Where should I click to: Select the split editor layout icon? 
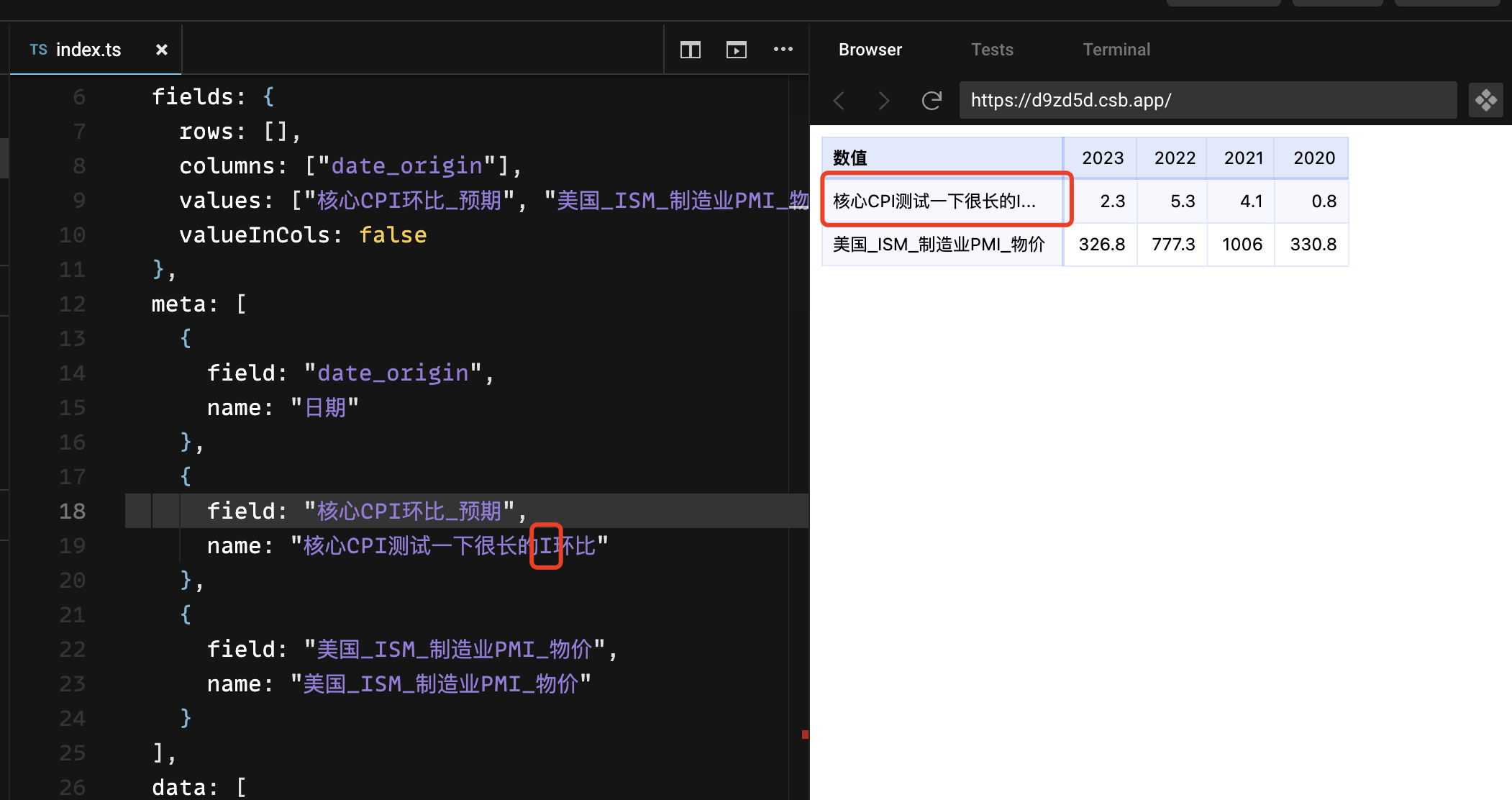tap(690, 49)
